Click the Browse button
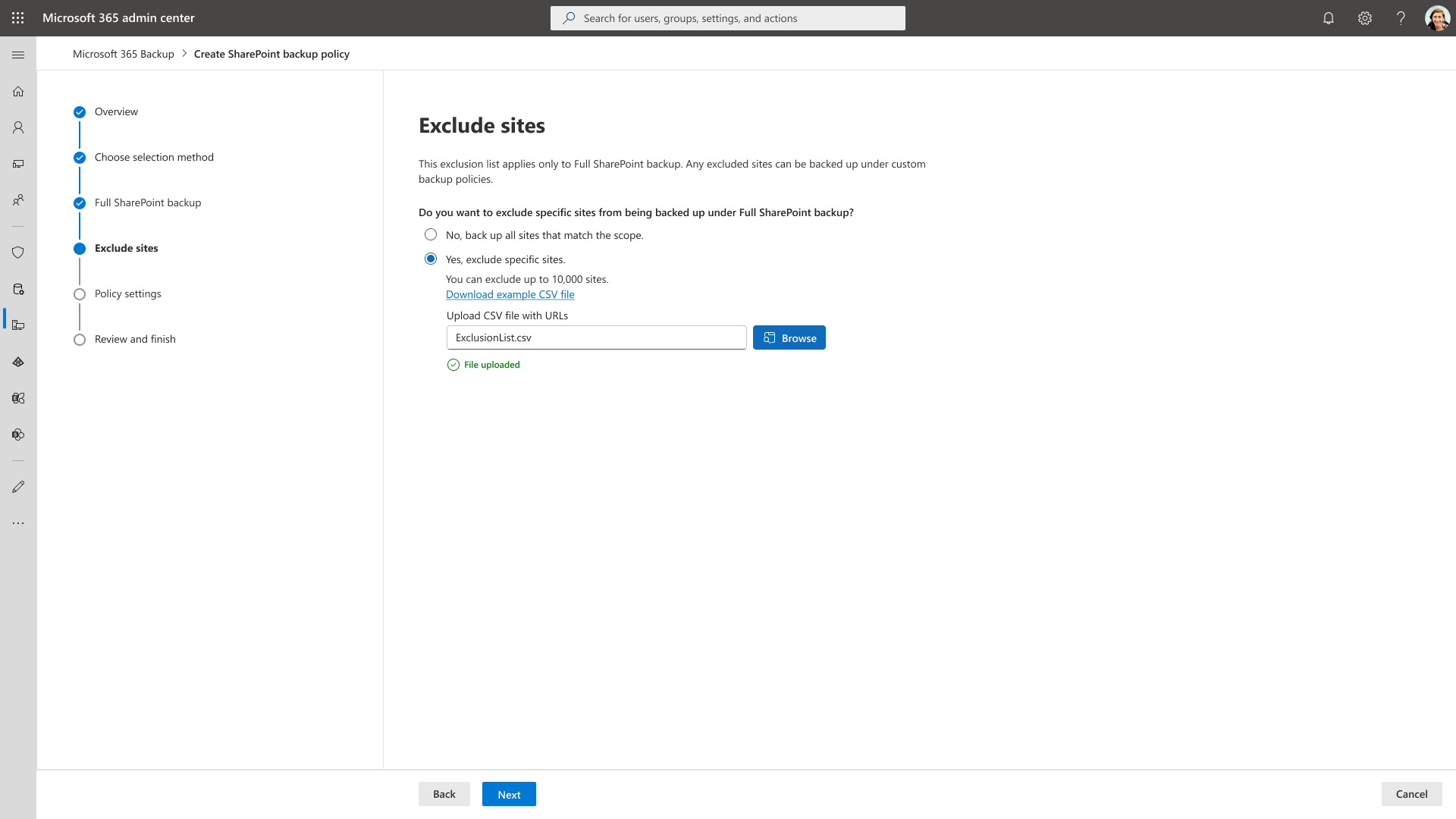Image resolution: width=1456 pixels, height=819 pixels. pos(789,337)
